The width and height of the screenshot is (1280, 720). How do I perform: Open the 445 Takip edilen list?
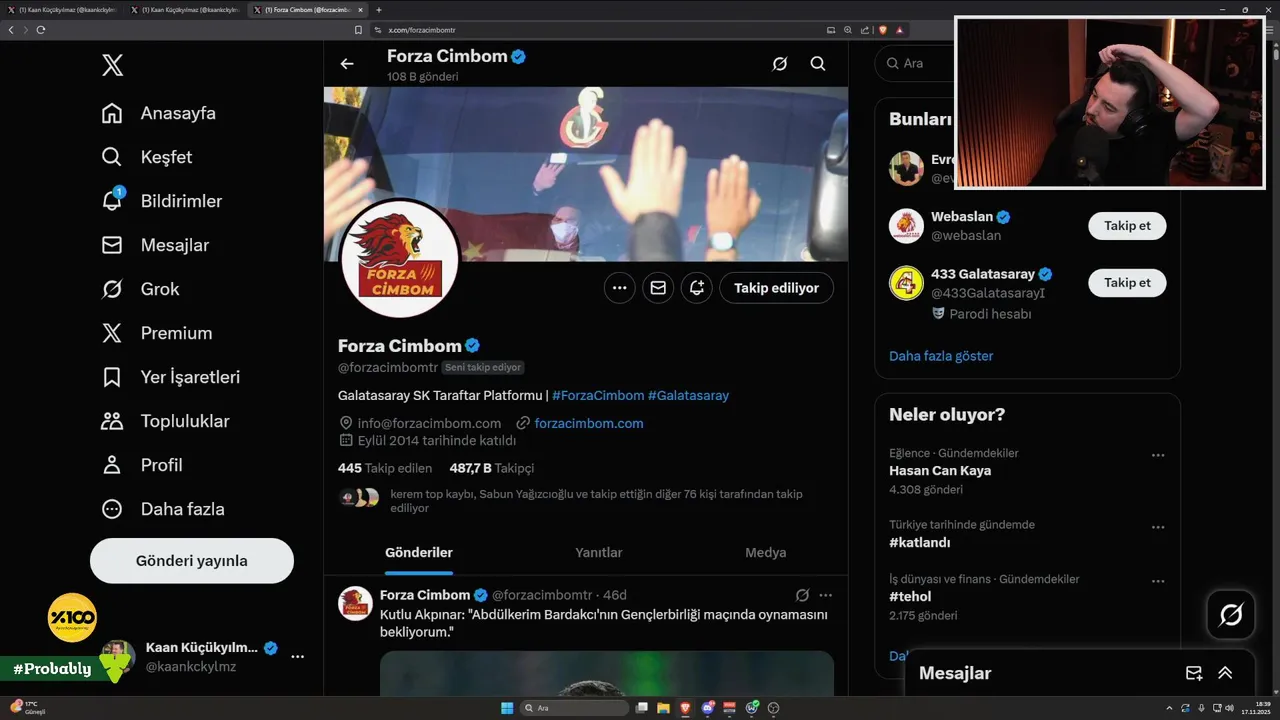point(385,468)
